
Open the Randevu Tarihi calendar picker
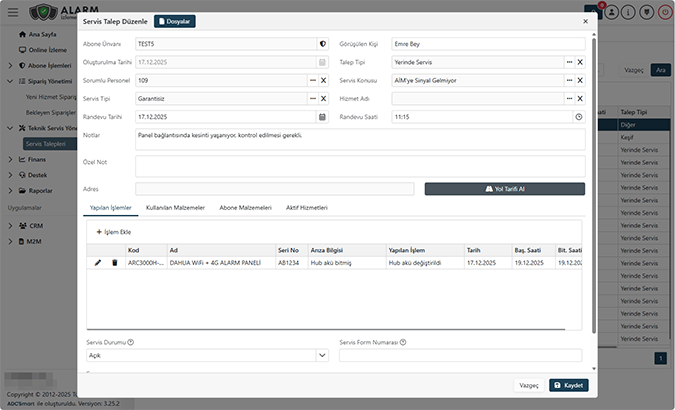[322, 117]
